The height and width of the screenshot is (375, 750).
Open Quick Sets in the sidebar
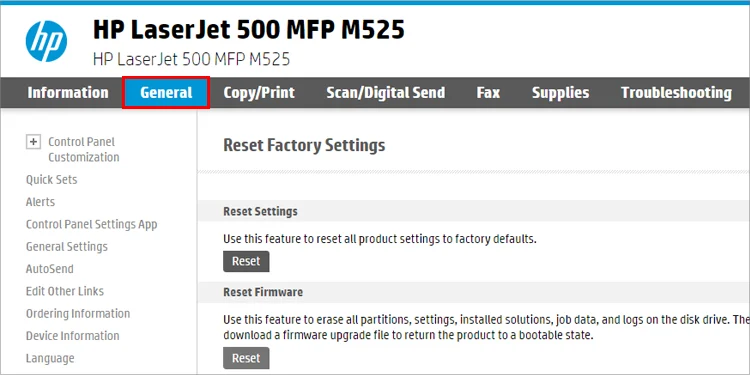point(52,180)
